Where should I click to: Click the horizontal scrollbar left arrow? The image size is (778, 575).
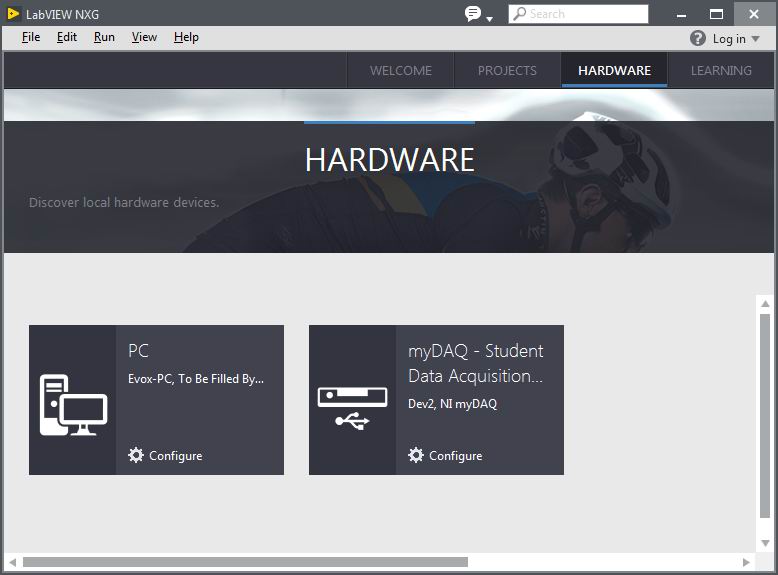12,562
